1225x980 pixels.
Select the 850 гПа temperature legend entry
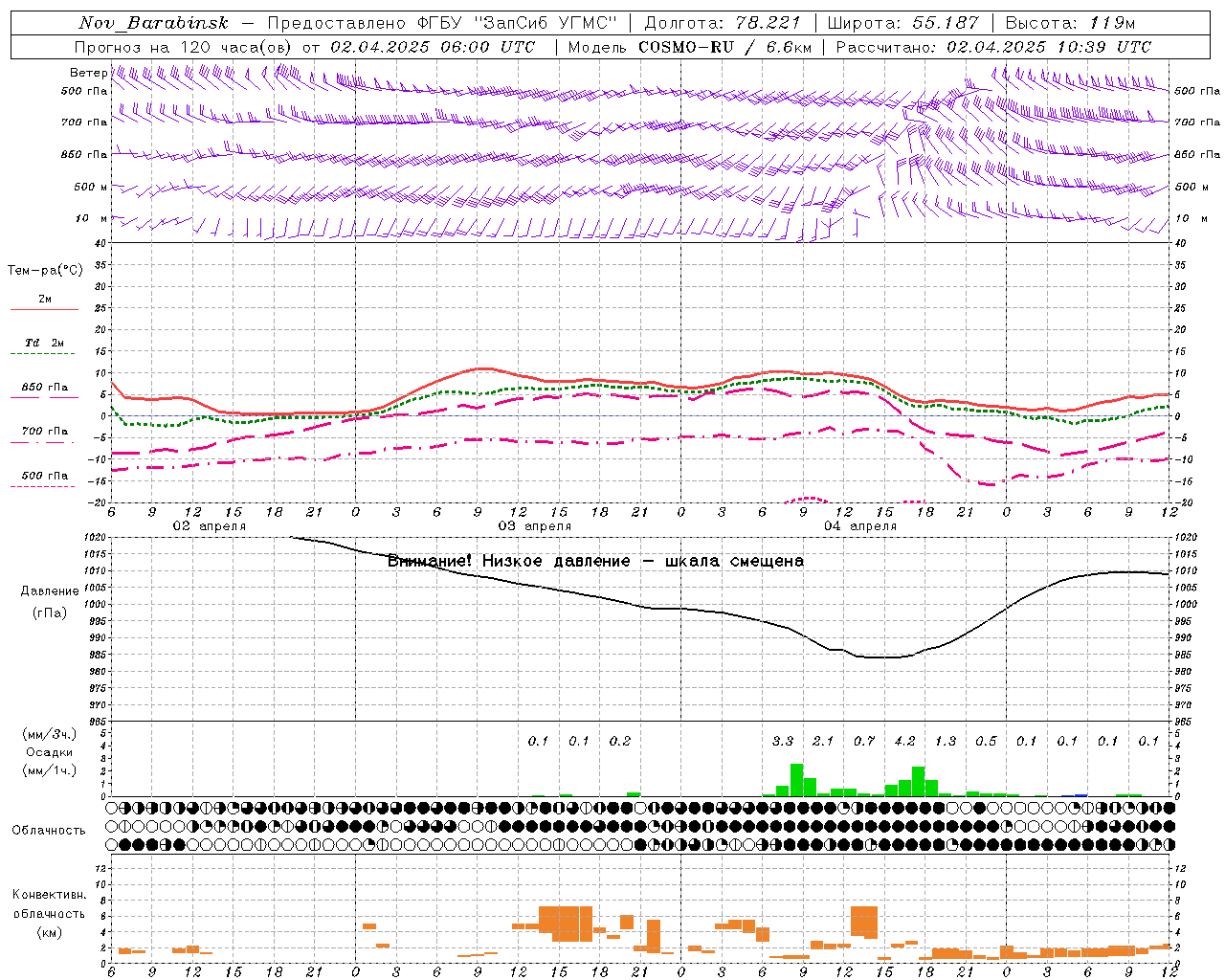(45, 388)
